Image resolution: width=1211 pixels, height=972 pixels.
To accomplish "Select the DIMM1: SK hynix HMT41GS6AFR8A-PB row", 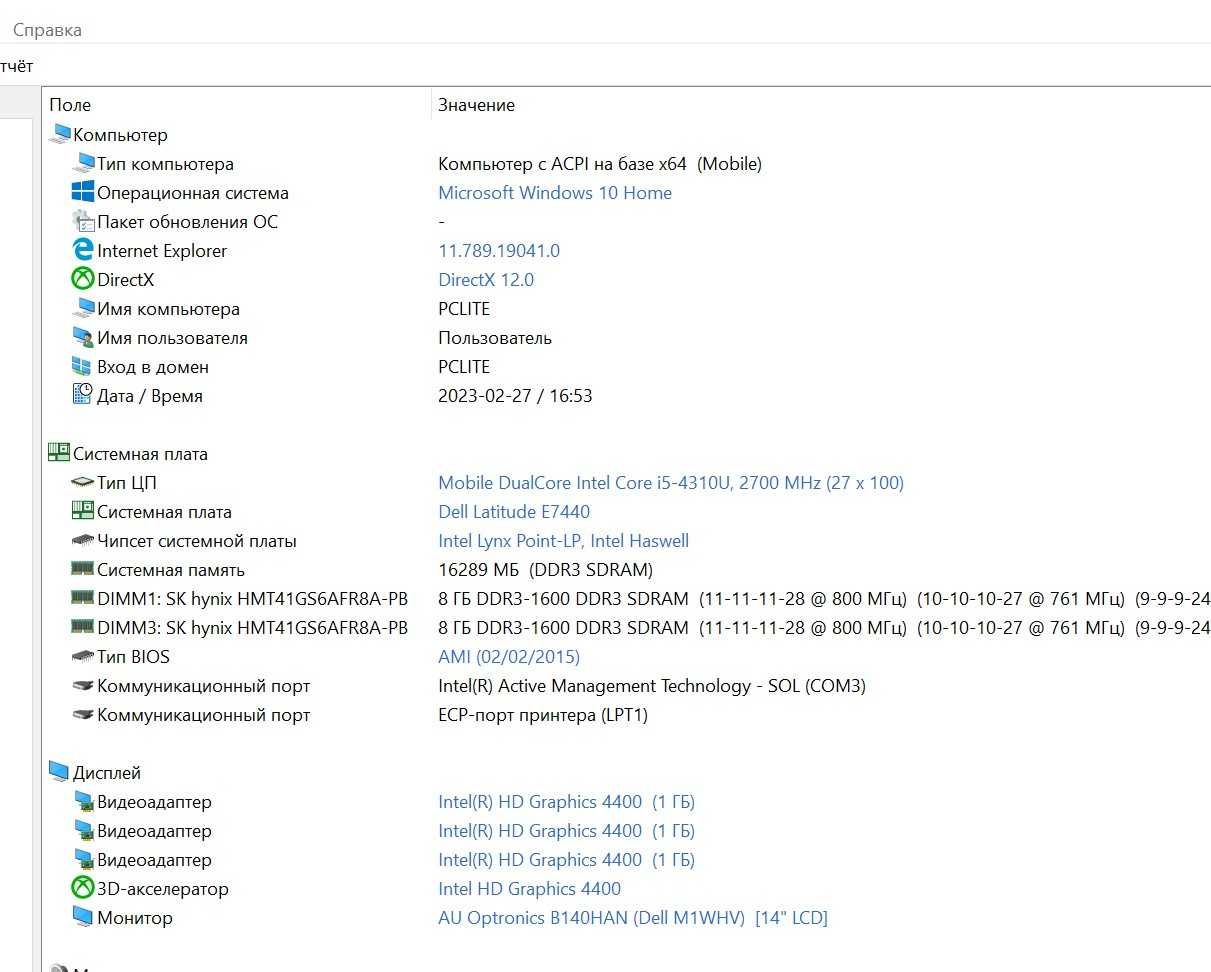I will click(252, 599).
